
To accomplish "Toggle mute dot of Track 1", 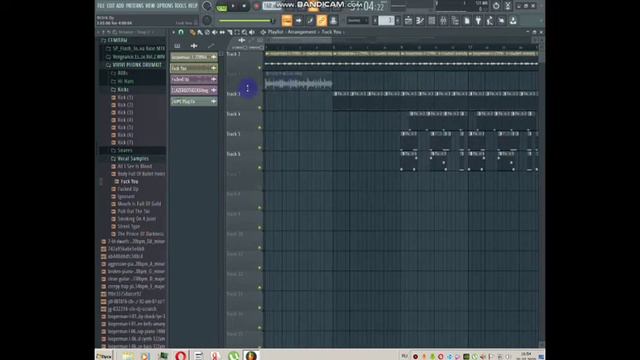I will tap(260, 68).
